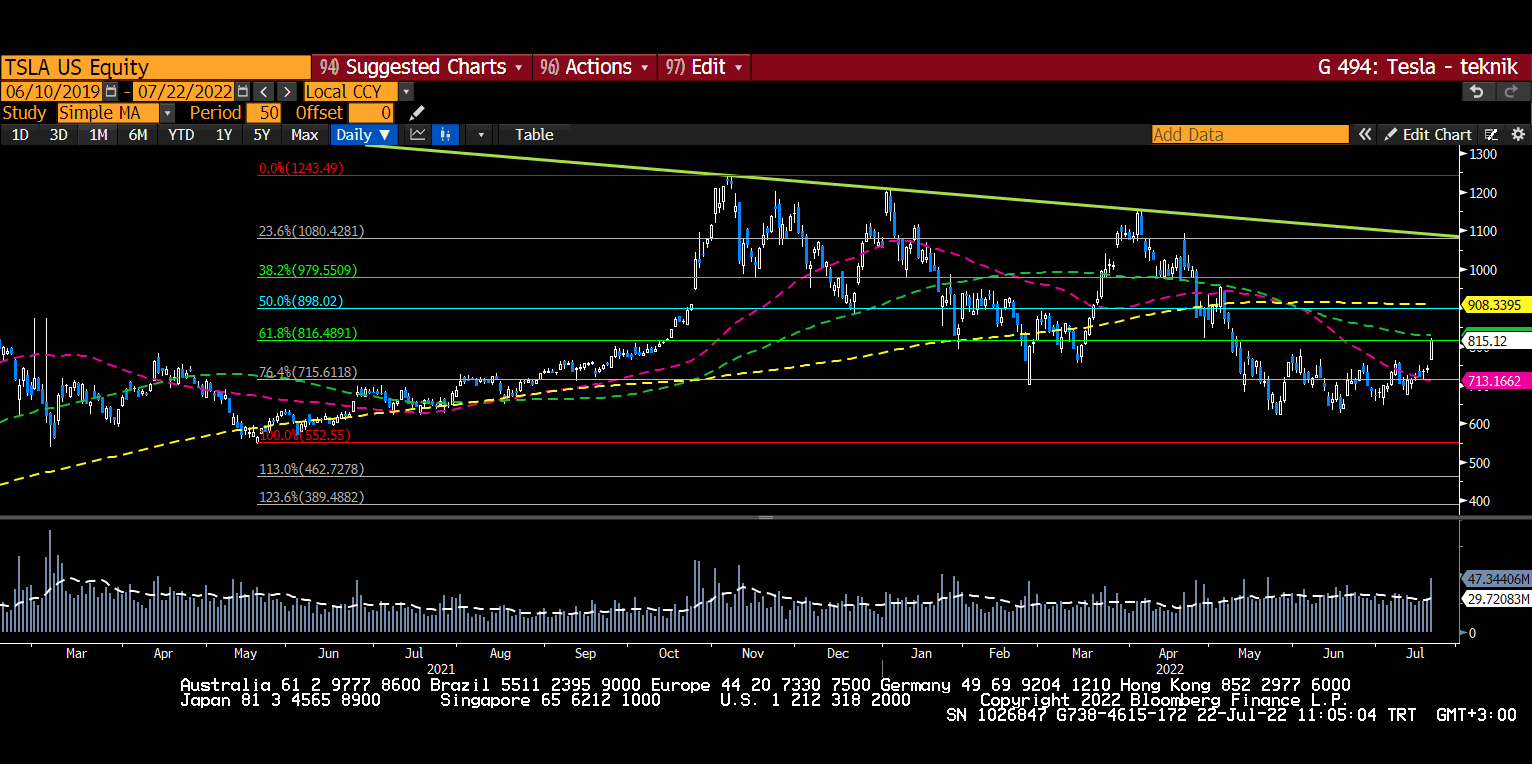Select the 1Y time range
This screenshot has height=764, width=1532.
[x=224, y=134]
